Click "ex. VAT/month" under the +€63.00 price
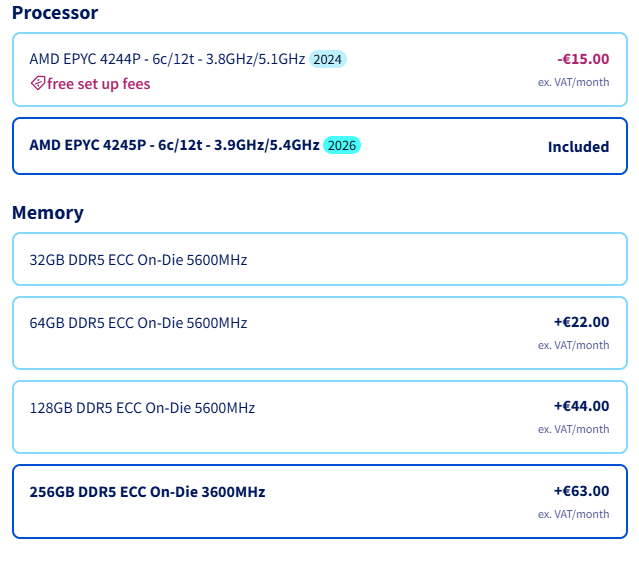 (x=573, y=514)
